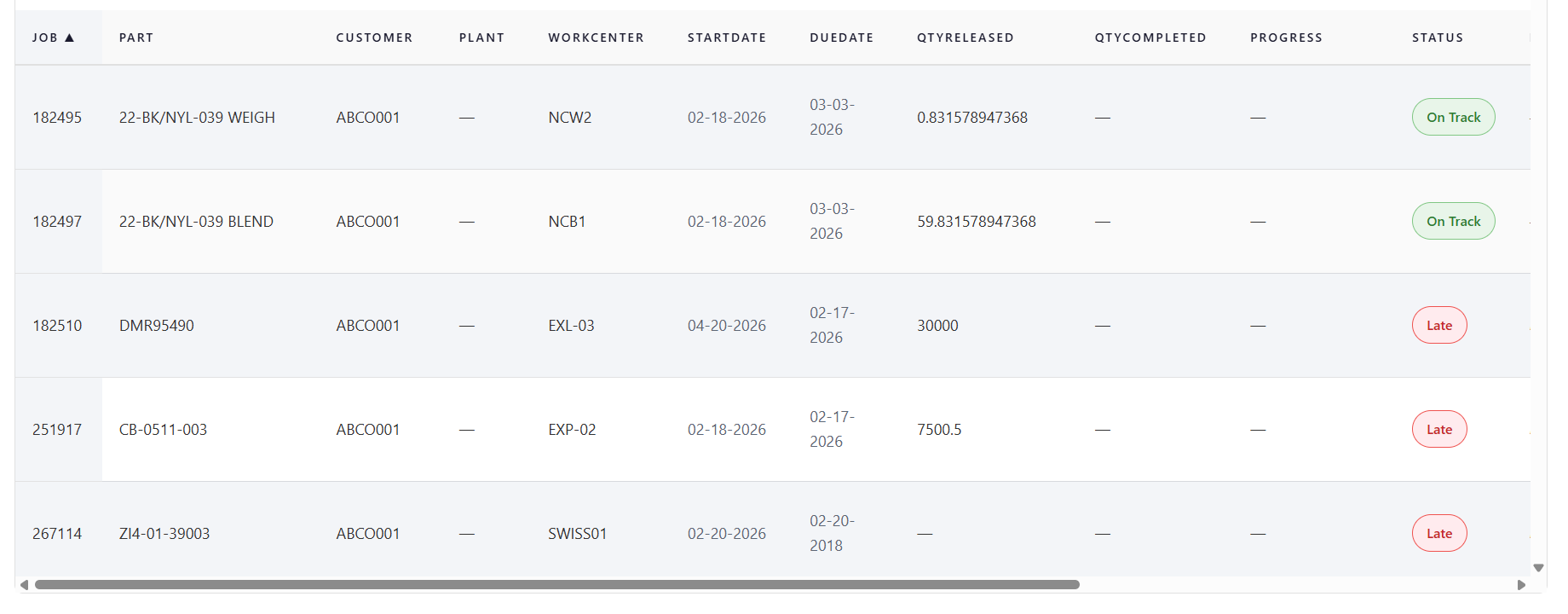This screenshot has width=1568, height=614.
Task: Click the On Track badge for job 182497
Action: pyautogui.click(x=1453, y=221)
